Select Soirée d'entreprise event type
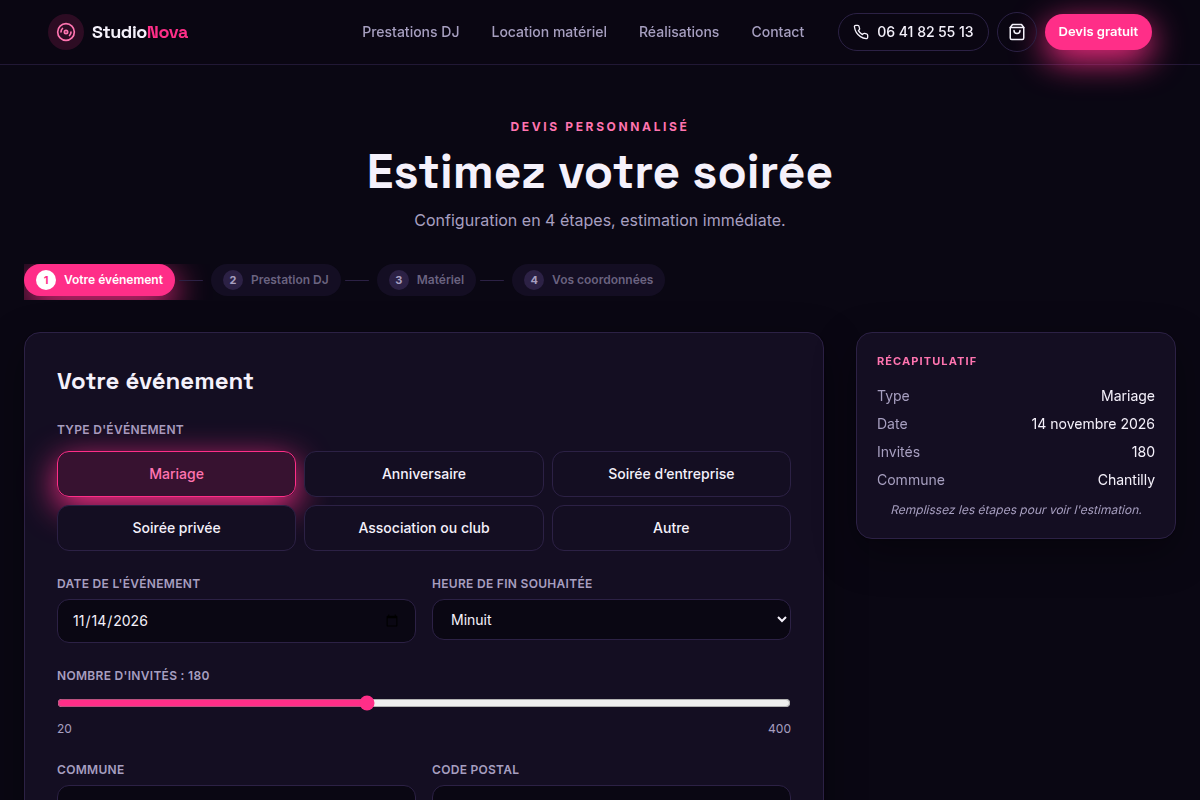This screenshot has width=1200, height=800. (671, 474)
